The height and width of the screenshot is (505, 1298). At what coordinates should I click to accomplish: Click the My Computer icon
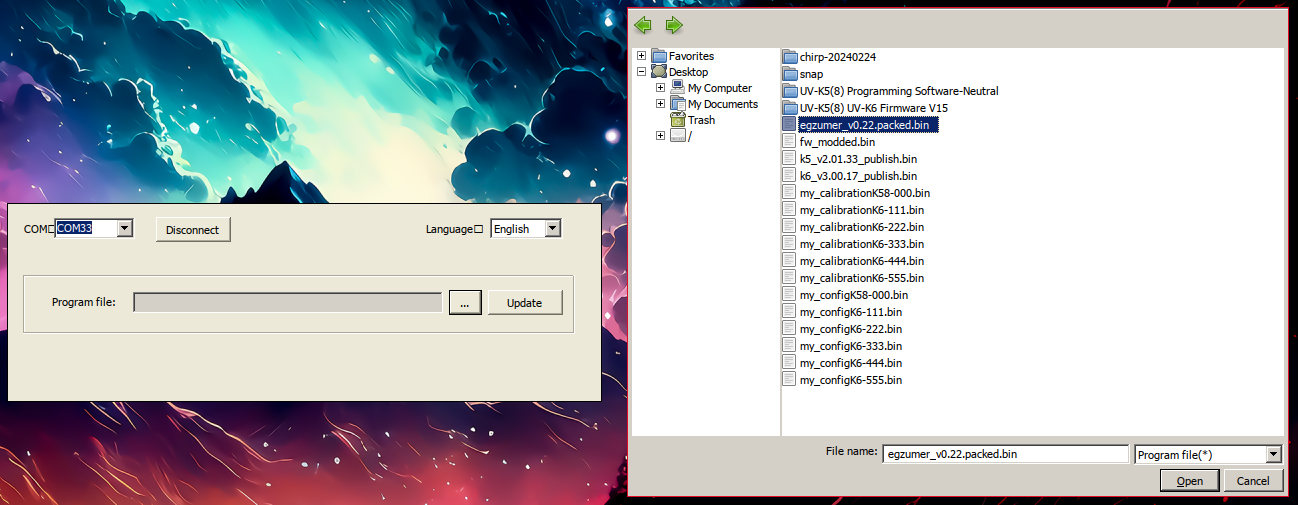tap(678, 88)
